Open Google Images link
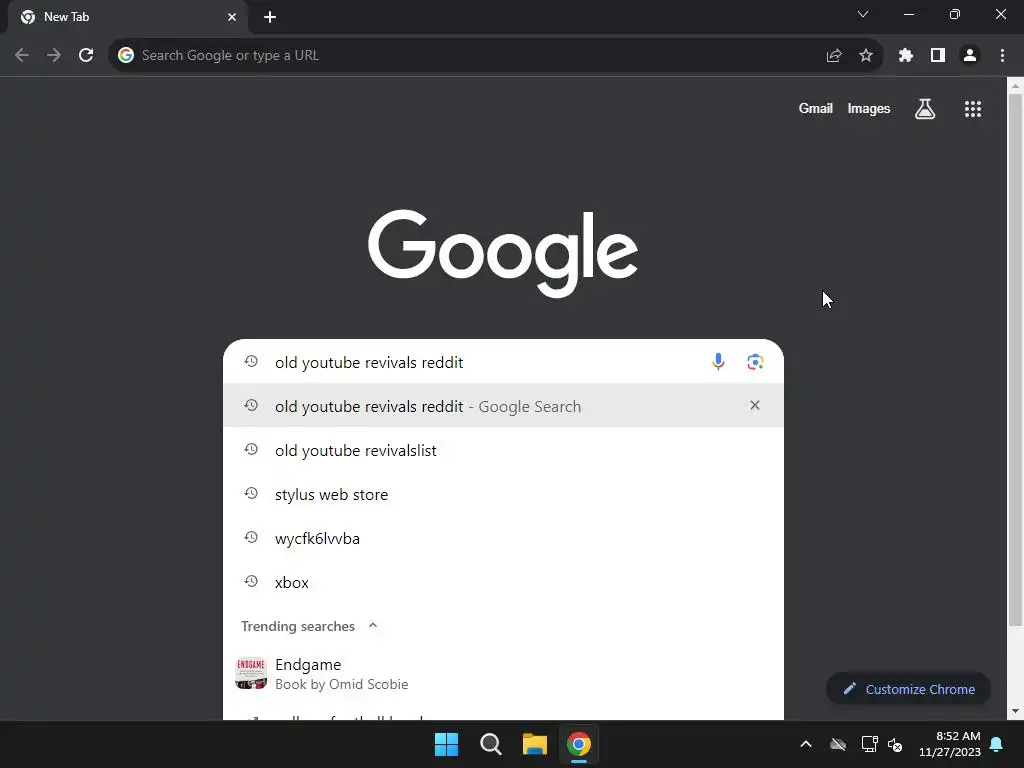This screenshot has width=1024, height=768. (869, 108)
